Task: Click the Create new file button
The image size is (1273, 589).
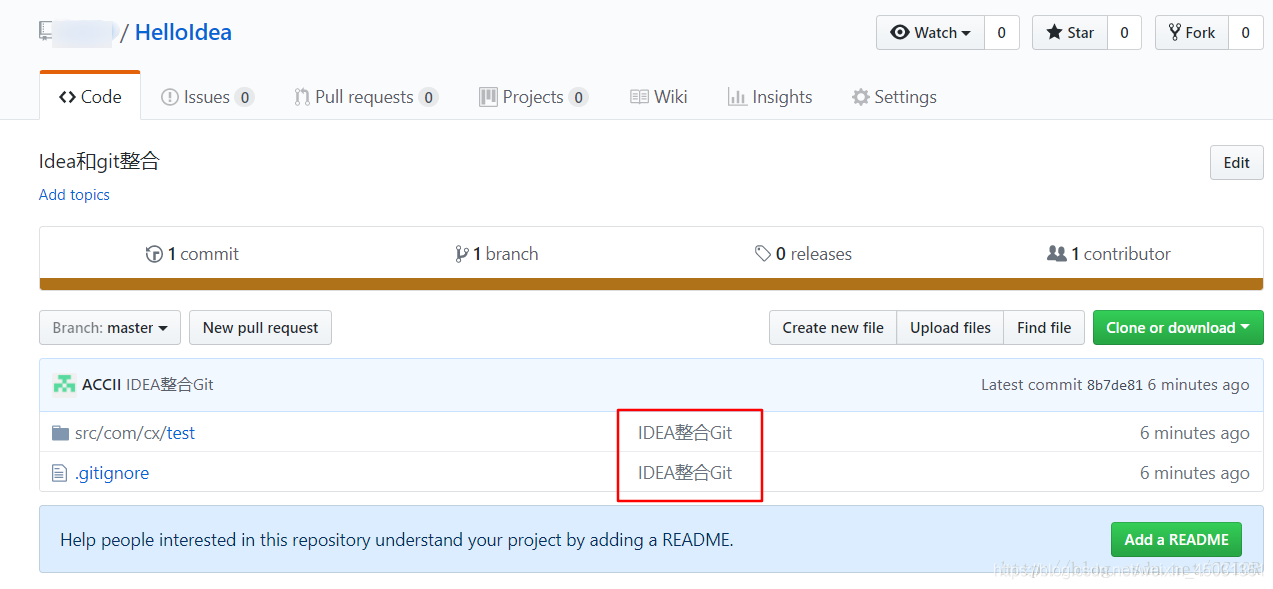Action: [x=833, y=328]
